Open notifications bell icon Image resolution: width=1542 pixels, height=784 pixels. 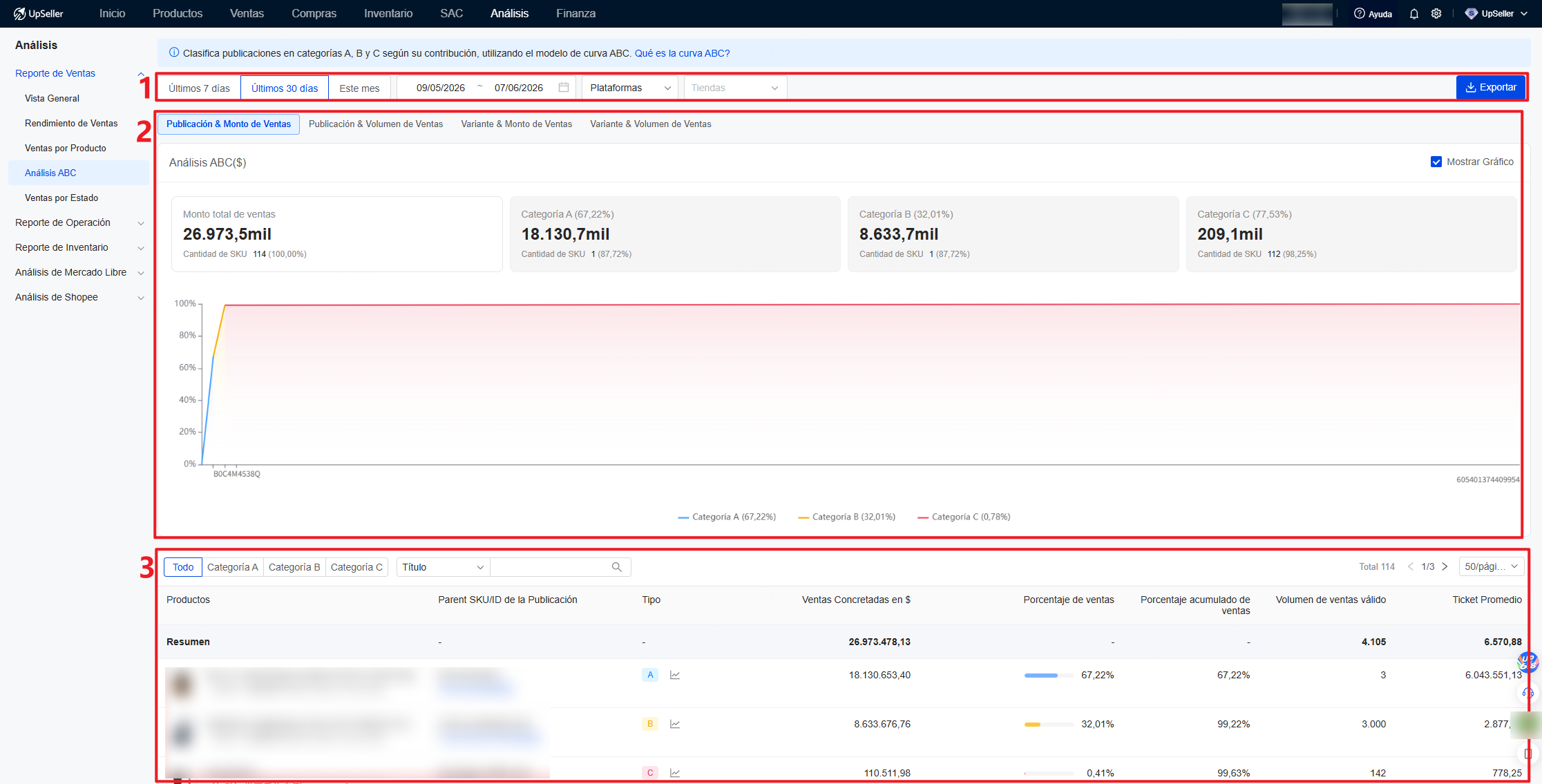point(1413,14)
